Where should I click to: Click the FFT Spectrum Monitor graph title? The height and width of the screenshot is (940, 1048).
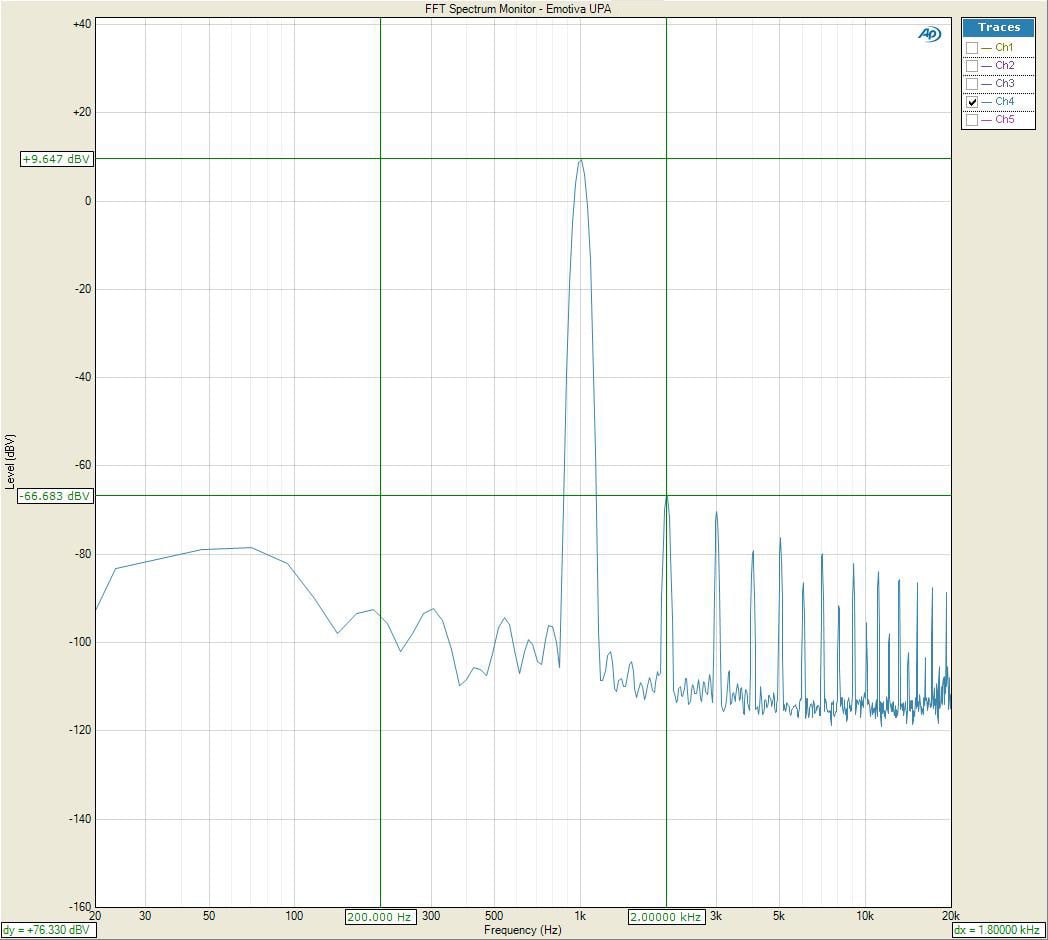pyautogui.click(x=518, y=9)
